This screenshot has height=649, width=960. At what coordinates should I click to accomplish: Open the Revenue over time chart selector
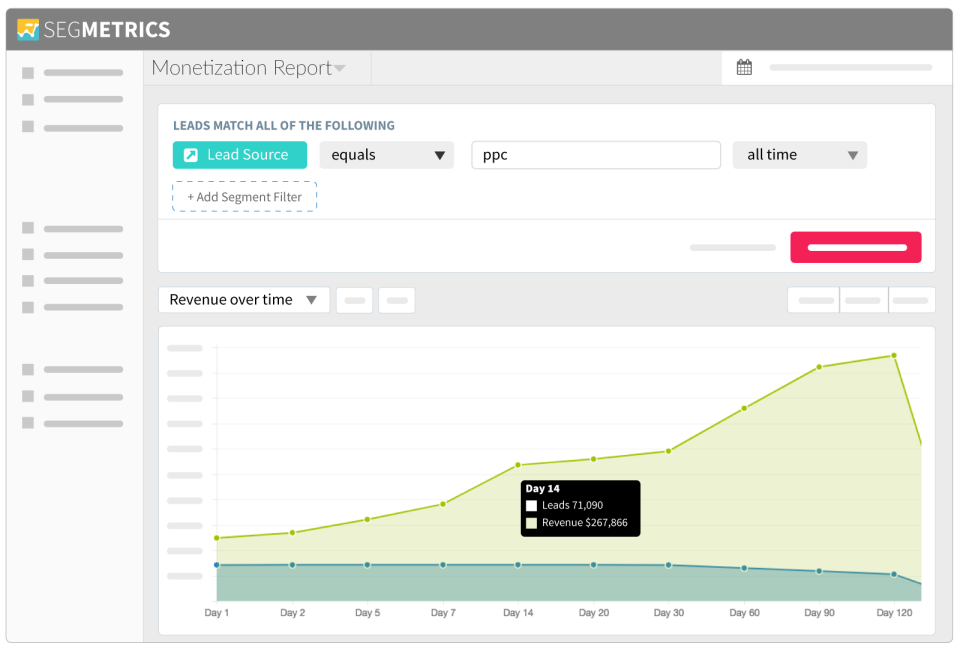(243, 299)
